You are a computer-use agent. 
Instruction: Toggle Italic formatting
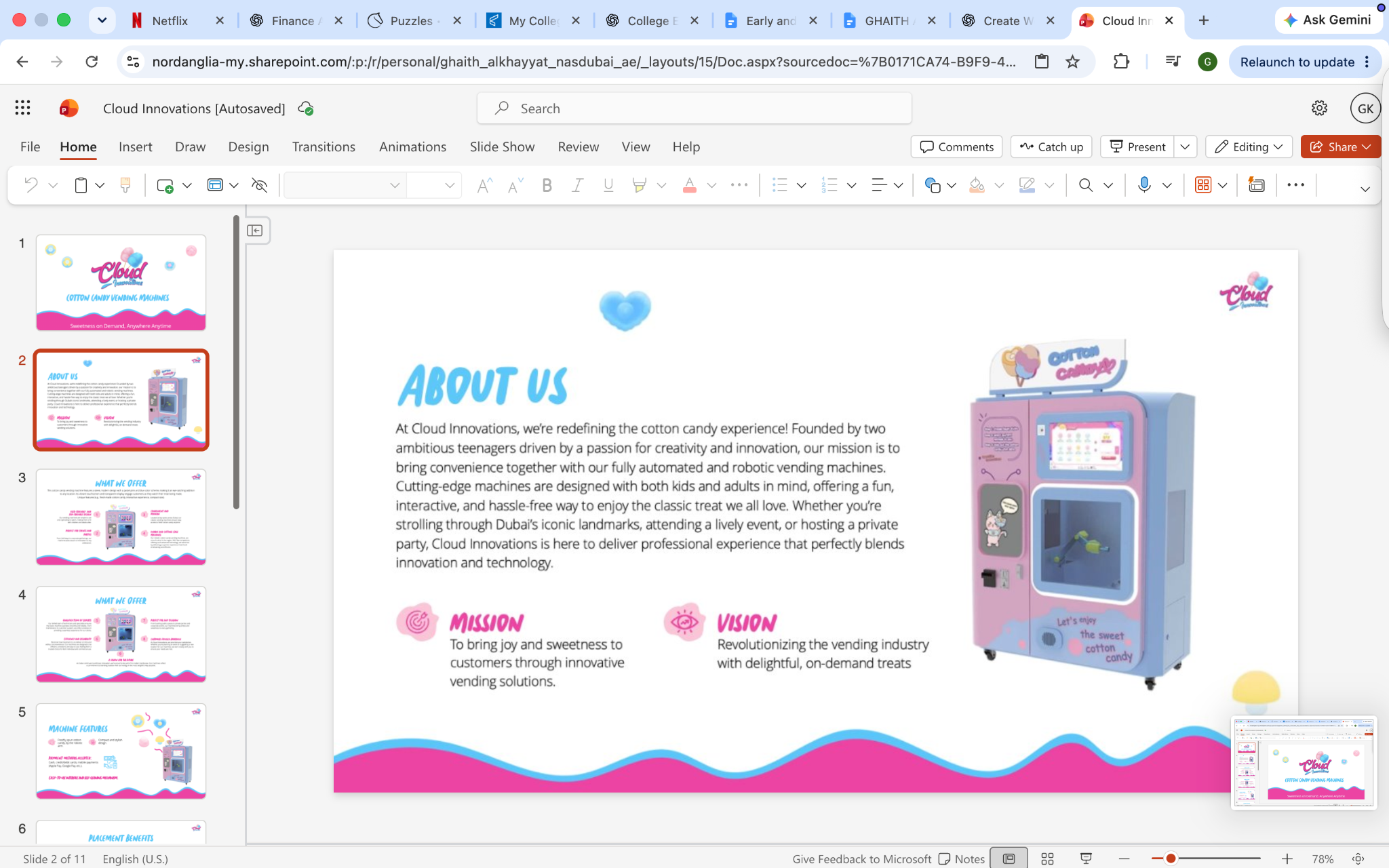577,185
